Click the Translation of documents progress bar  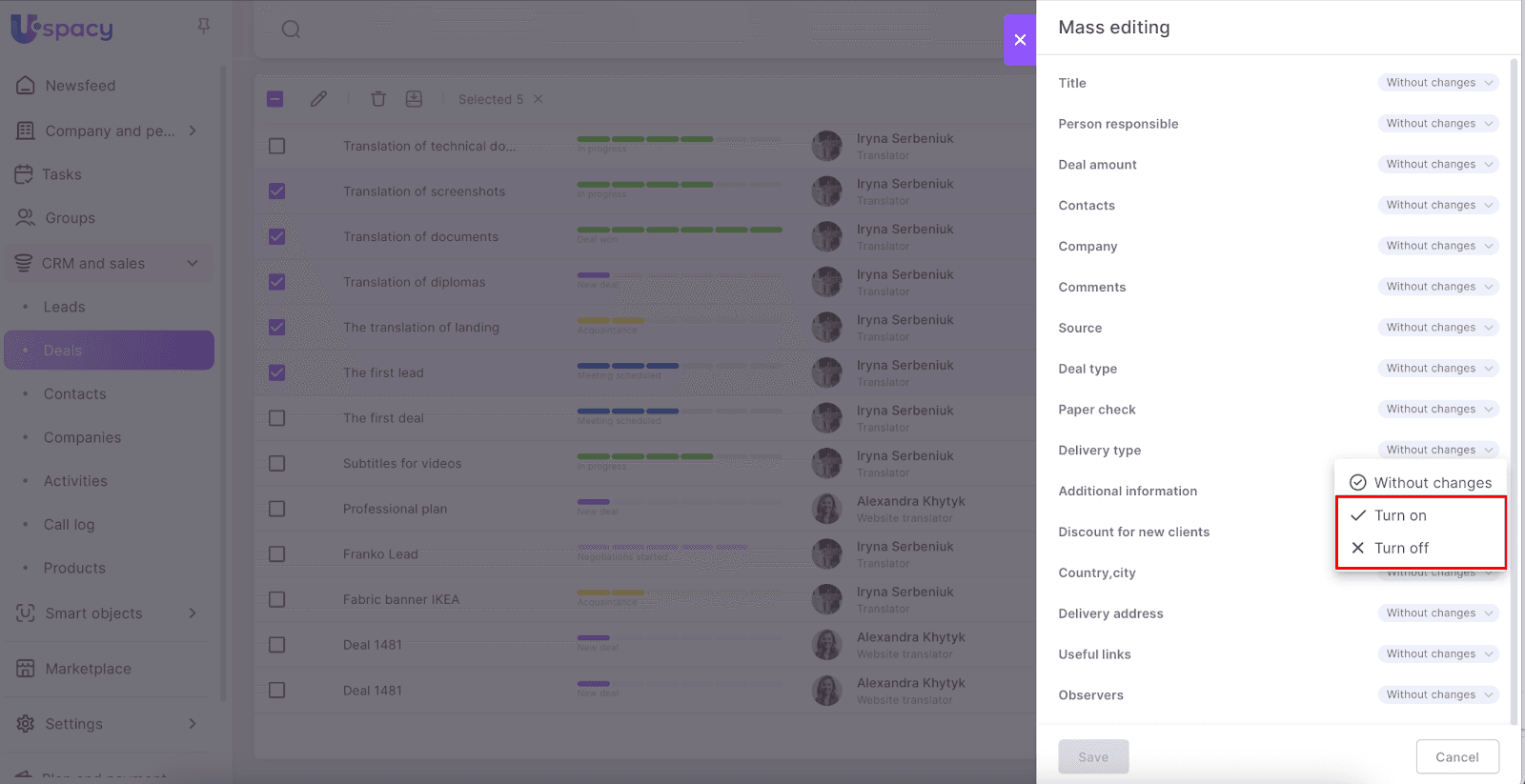pyautogui.click(x=680, y=230)
